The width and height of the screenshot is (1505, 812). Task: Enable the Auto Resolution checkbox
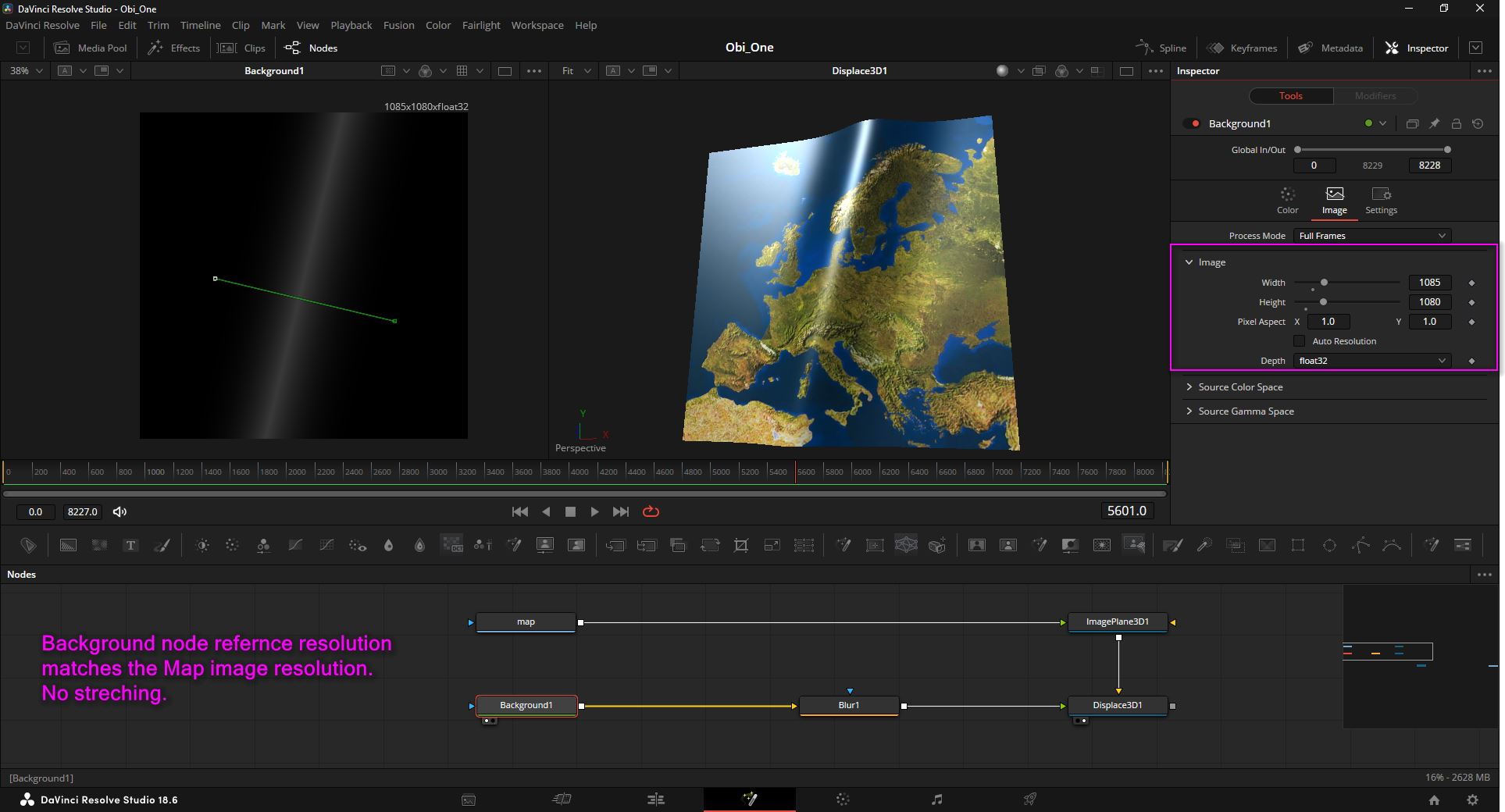click(1299, 340)
